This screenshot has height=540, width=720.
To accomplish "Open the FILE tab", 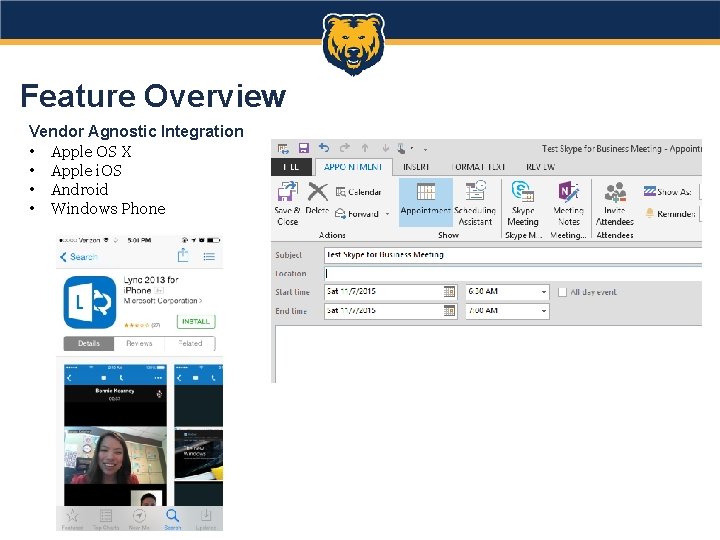I will (x=291, y=167).
